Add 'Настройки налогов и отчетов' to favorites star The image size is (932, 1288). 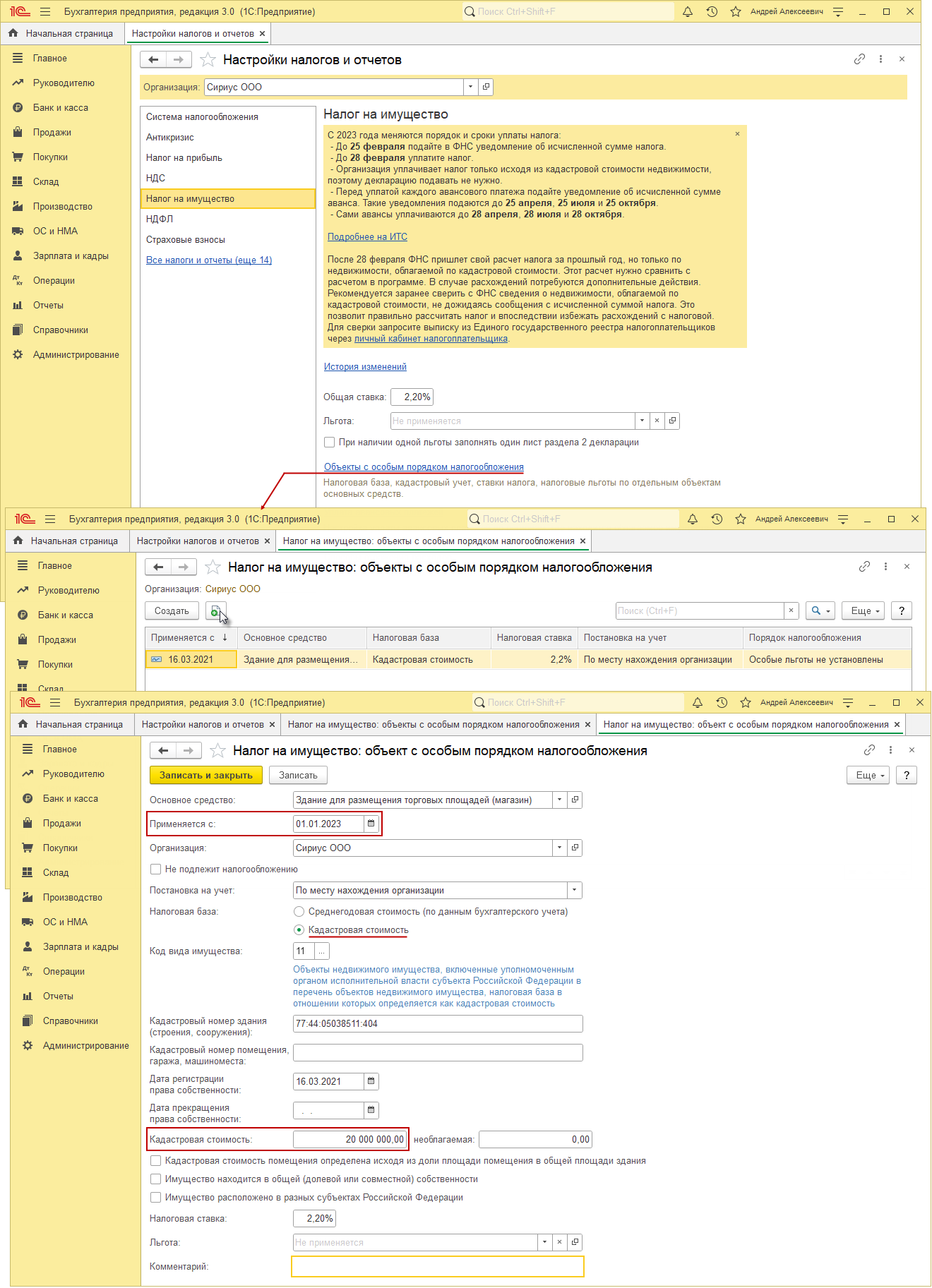point(208,60)
